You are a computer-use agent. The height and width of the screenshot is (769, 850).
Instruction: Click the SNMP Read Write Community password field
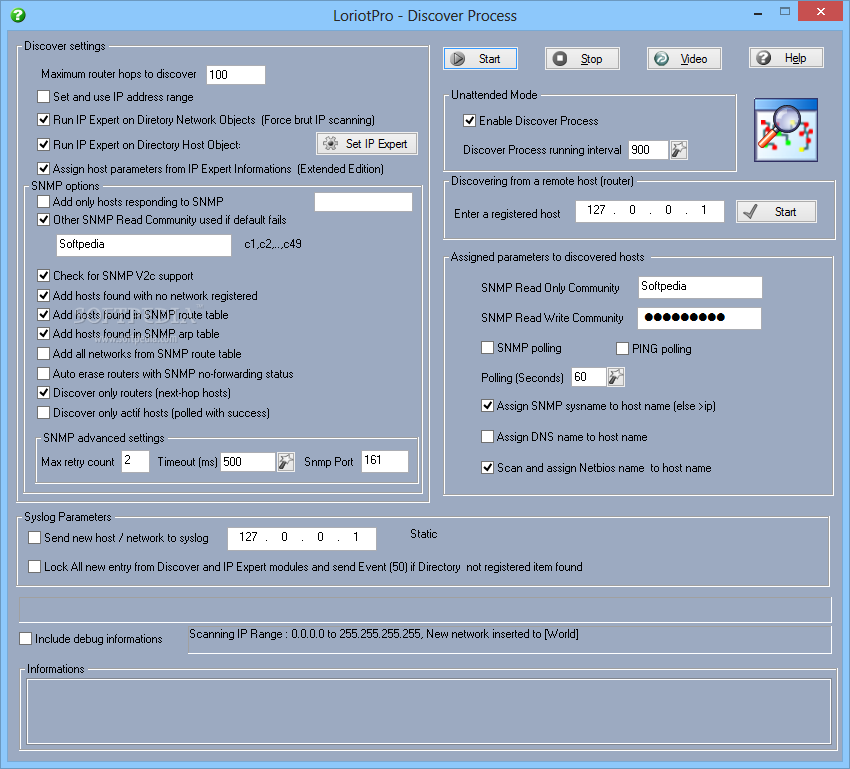pyautogui.click(x=699, y=318)
